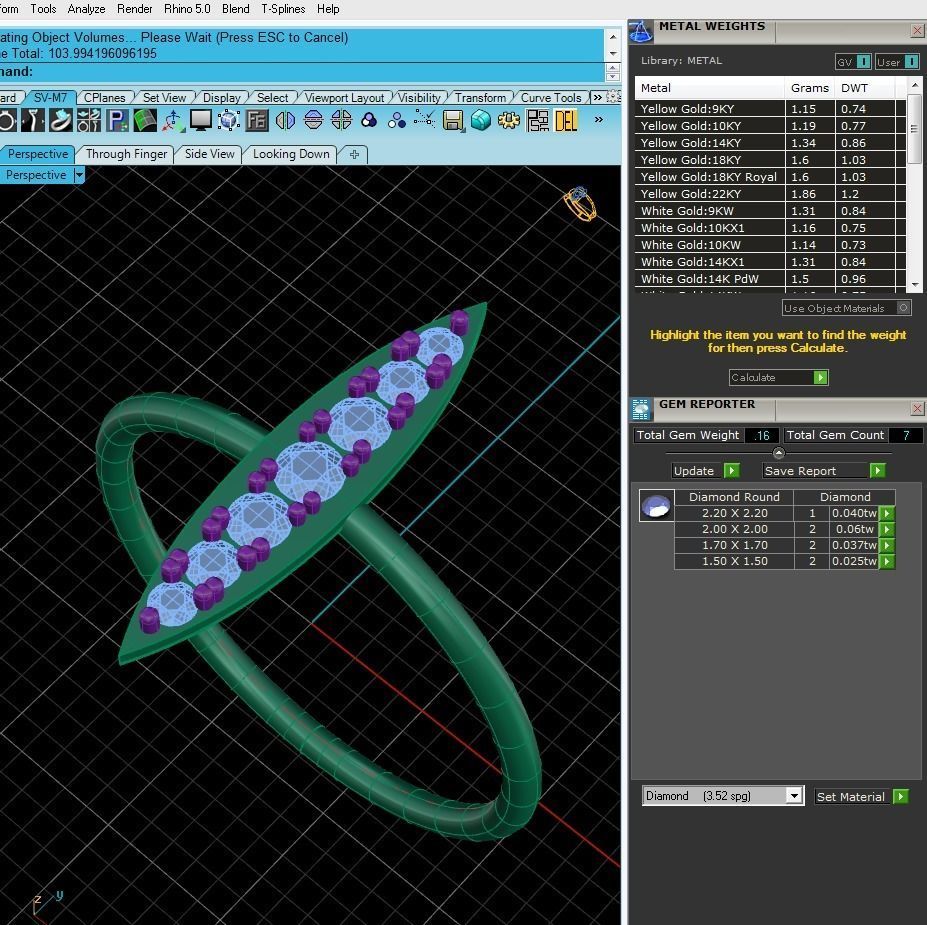This screenshot has height=925, width=927.
Task: Click the yellow gear settings icon
Action: tap(509, 121)
